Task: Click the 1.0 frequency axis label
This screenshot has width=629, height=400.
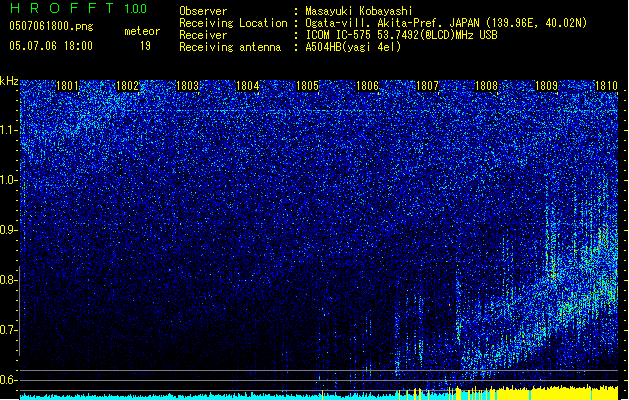Action: [x=9, y=180]
